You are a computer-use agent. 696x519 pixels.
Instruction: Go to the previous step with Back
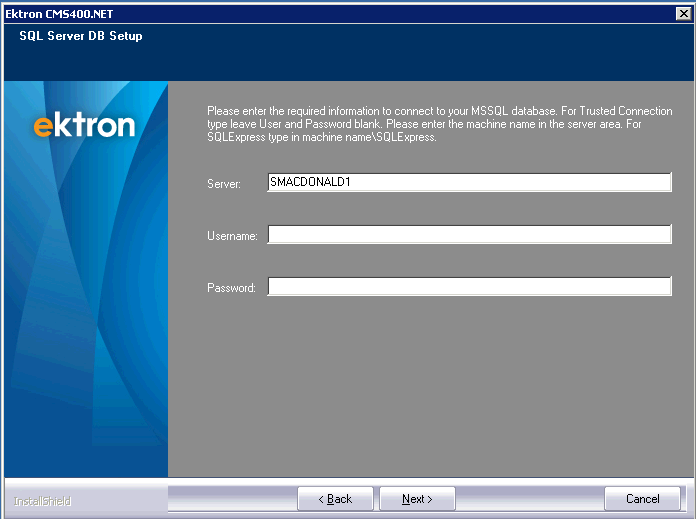[x=335, y=499]
